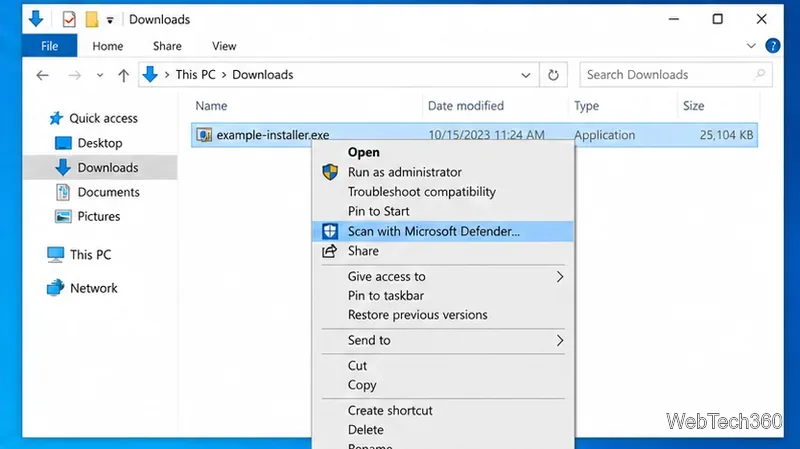This screenshot has width=800, height=449.
Task: Open the address bar history dropdown
Action: pyautogui.click(x=526, y=76)
